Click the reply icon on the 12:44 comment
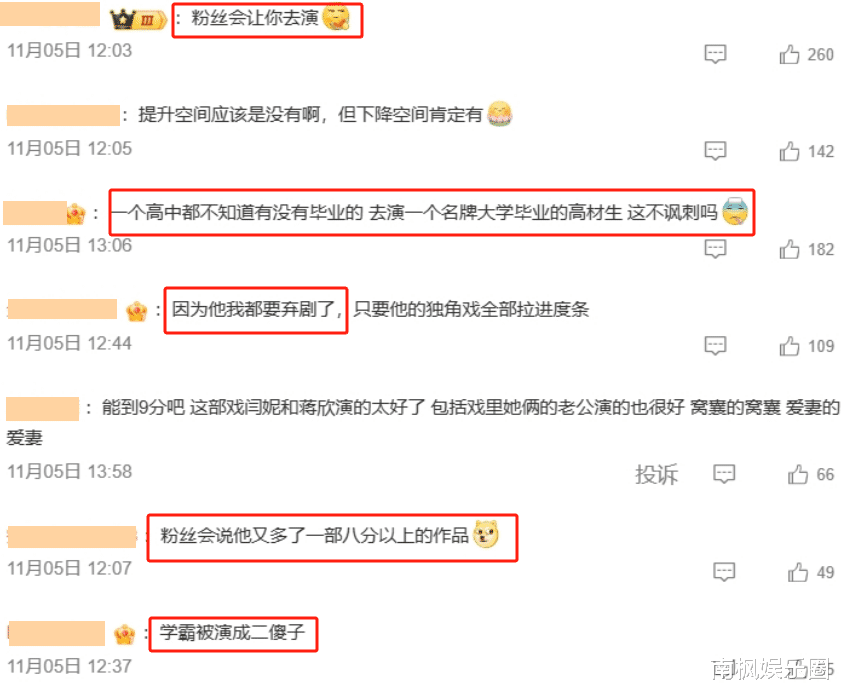 (715, 346)
